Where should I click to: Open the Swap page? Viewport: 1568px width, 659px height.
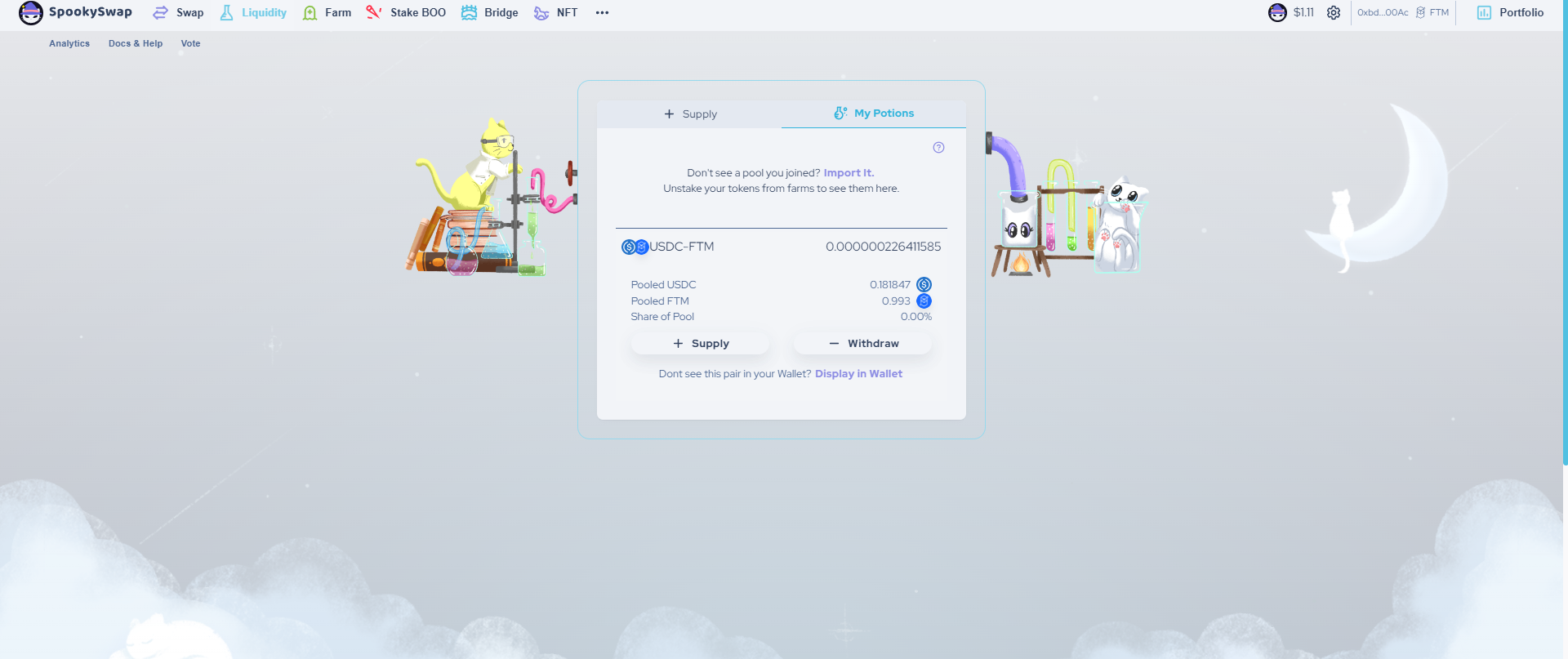(x=179, y=12)
